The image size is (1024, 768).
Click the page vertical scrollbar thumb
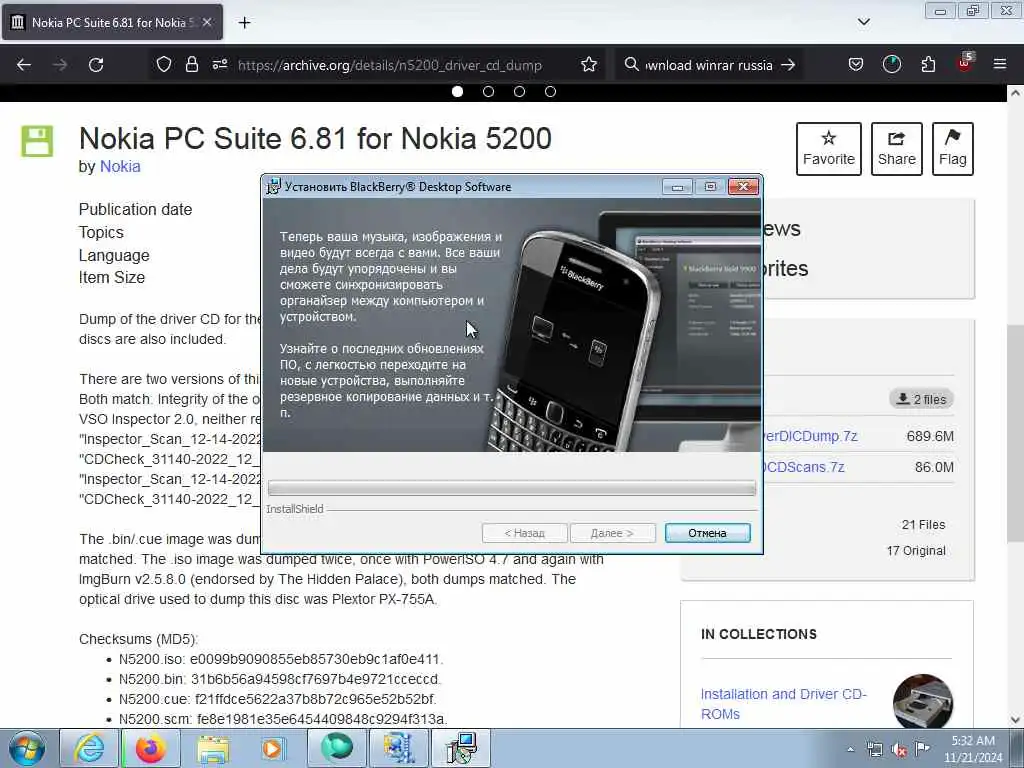pos(1015,431)
